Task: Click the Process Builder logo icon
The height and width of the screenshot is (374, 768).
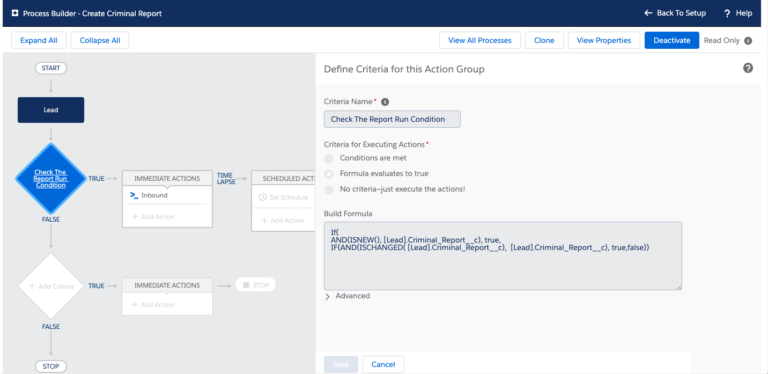Action: [15, 13]
